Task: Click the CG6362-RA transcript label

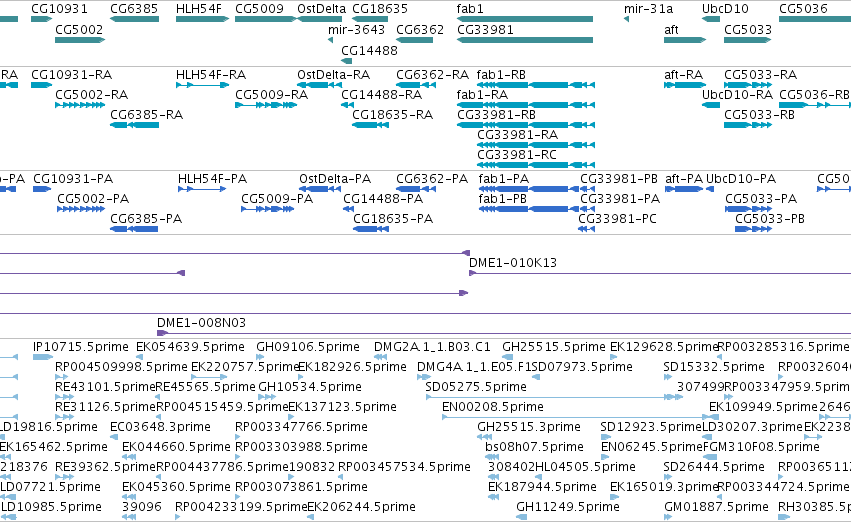Action: pos(433,74)
